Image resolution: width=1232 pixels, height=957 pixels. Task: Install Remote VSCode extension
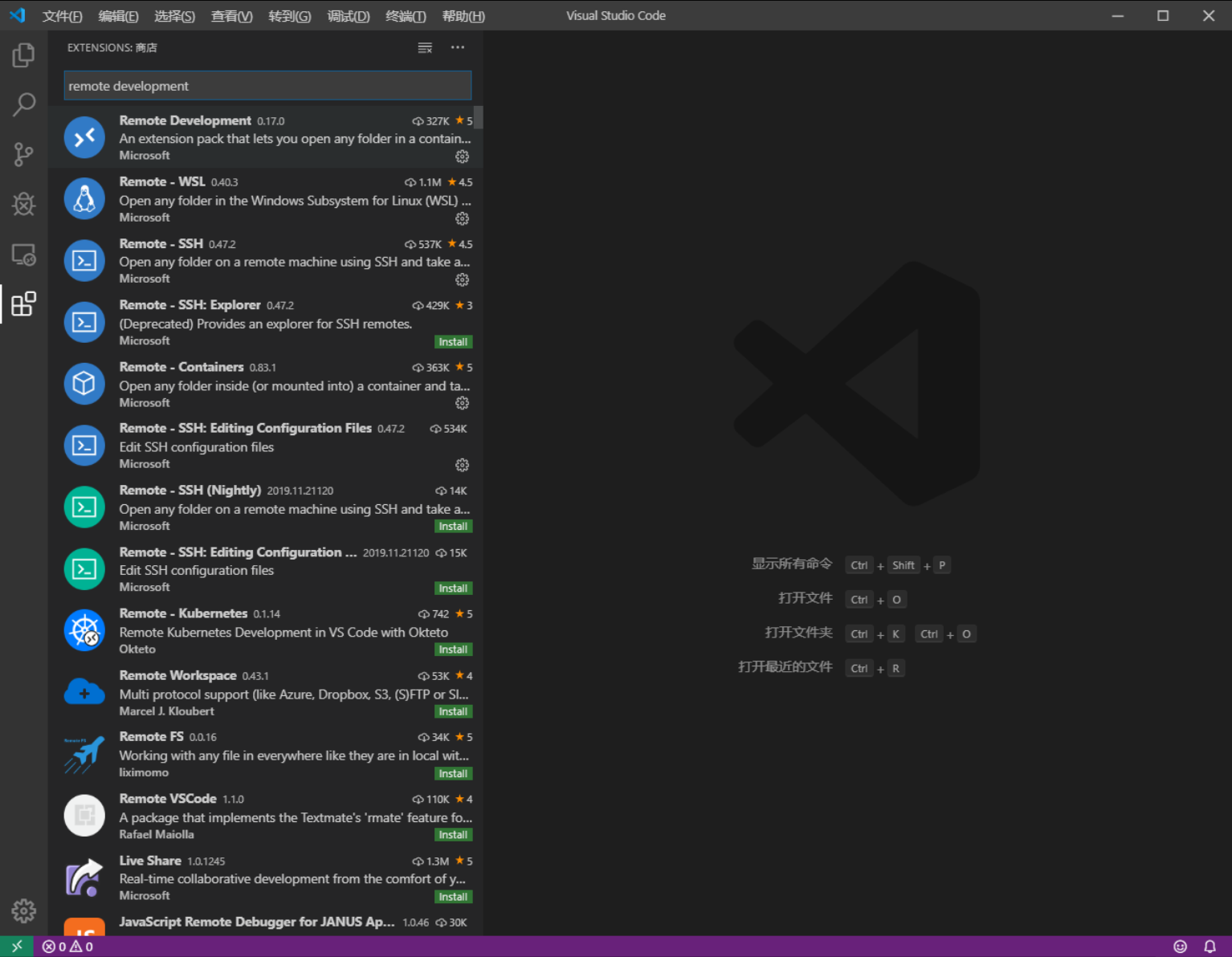(453, 835)
